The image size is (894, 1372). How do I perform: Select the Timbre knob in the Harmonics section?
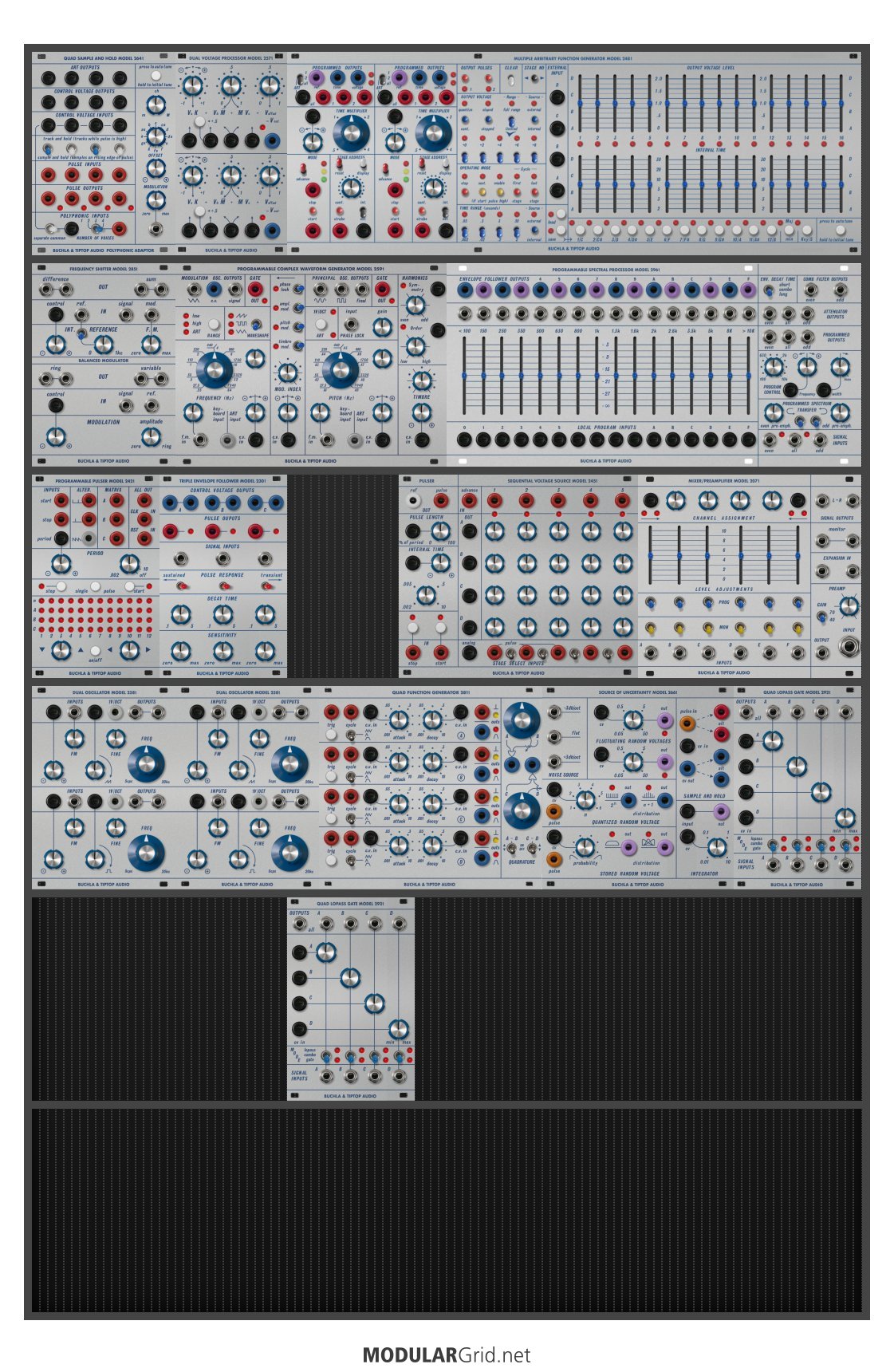point(421,380)
